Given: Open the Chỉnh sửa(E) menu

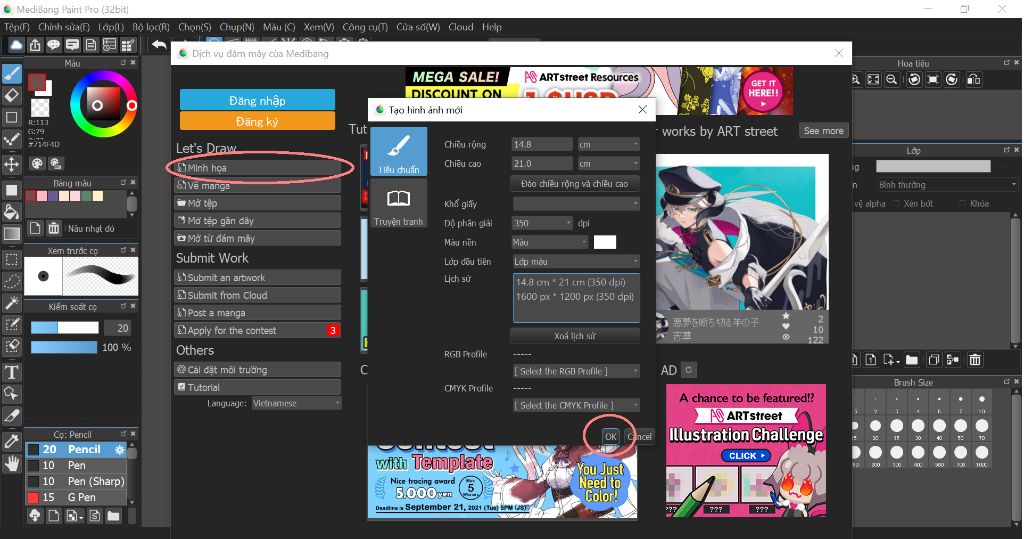Looking at the screenshot, I should [x=64, y=27].
